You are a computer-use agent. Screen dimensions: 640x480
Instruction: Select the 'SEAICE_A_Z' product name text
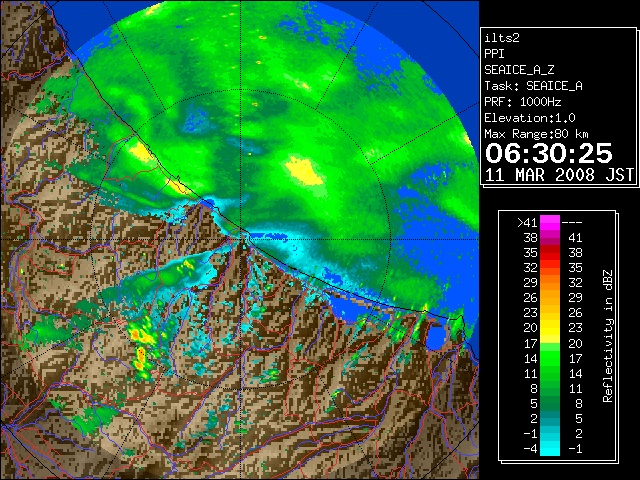point(519,70)
